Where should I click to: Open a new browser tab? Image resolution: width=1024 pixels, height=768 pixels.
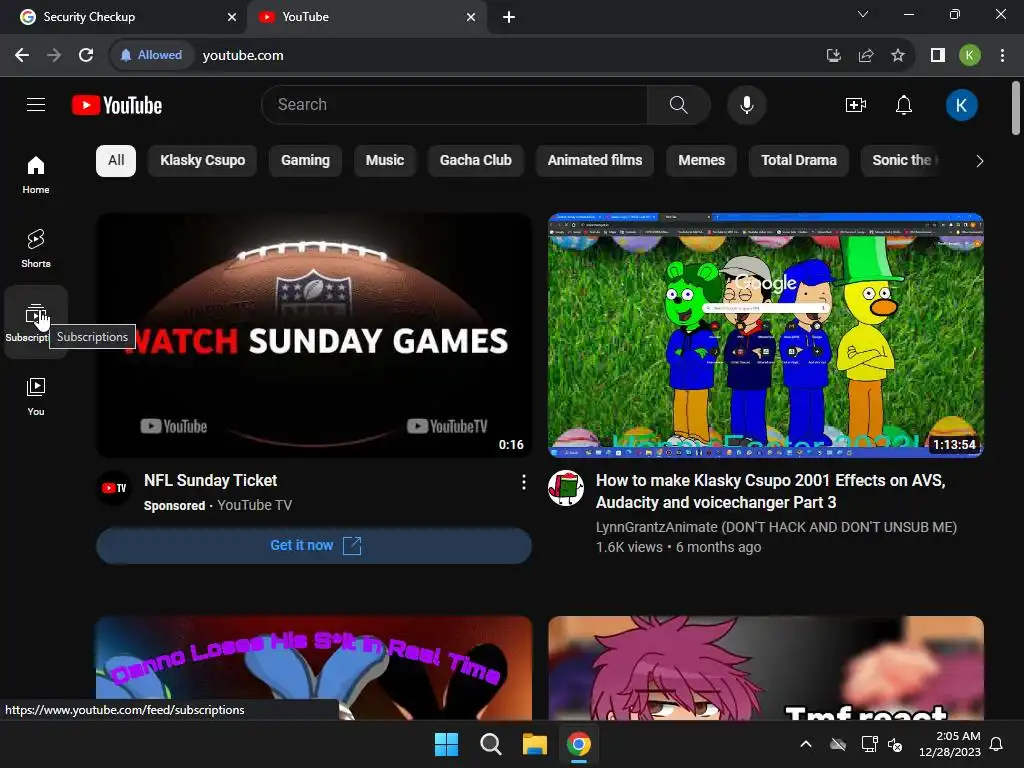[x=509, y=17]
